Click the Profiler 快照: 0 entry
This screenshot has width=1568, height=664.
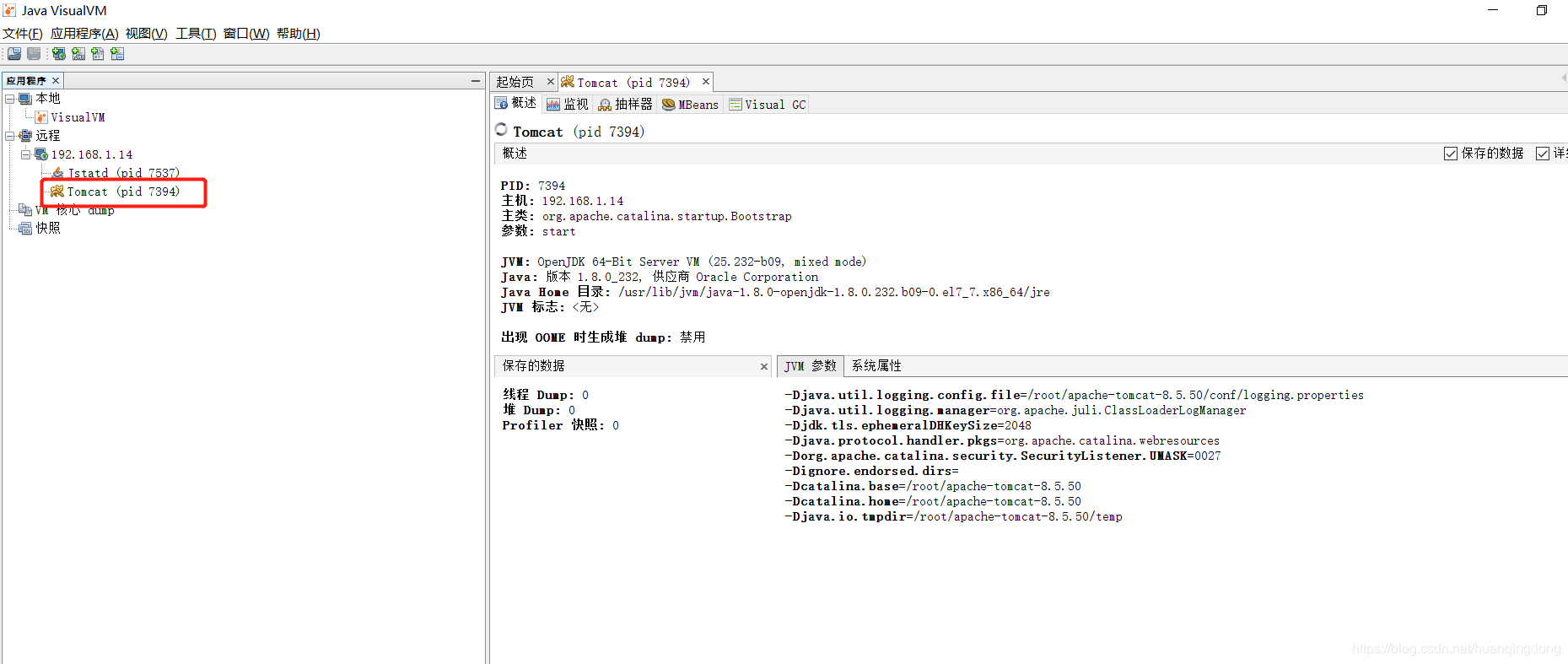click(x=560, y=425)
